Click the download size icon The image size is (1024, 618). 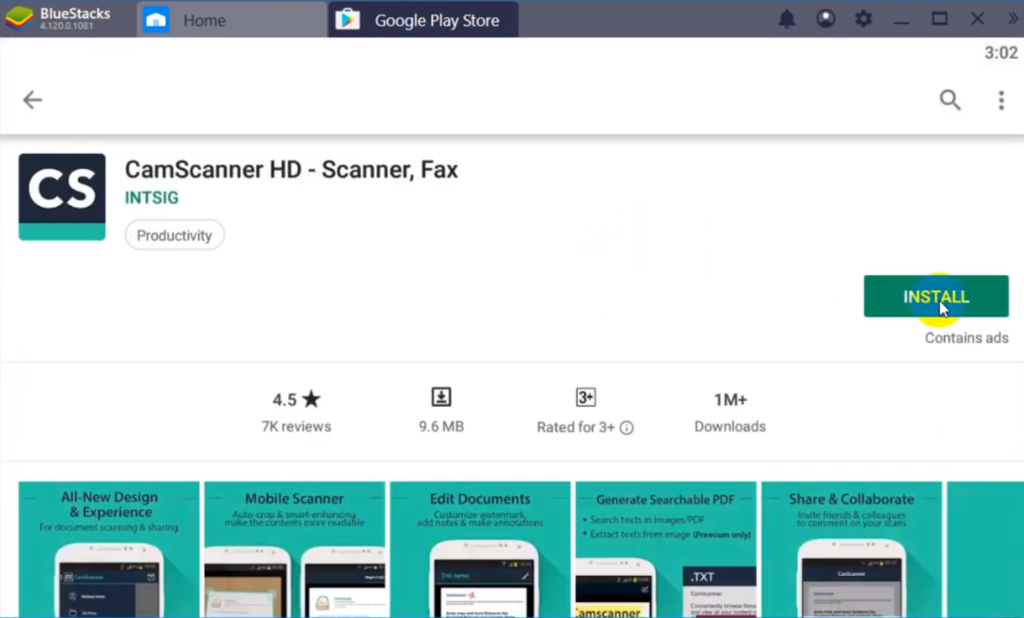point(441,397)
